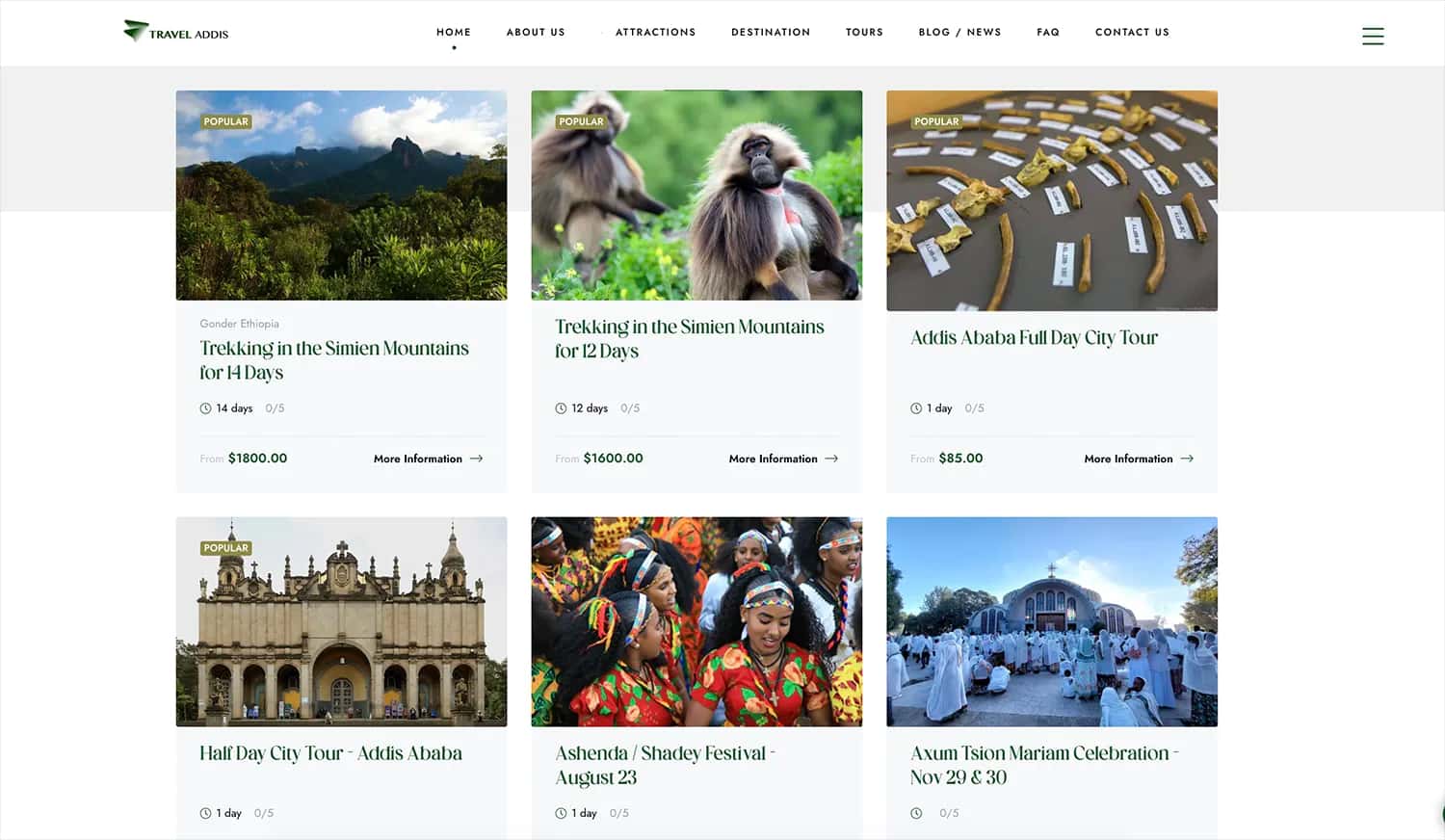Open Ashenda / Shadey Festival - August 23 title
This screenshot has height=840, width=1445.
(665, 766)
